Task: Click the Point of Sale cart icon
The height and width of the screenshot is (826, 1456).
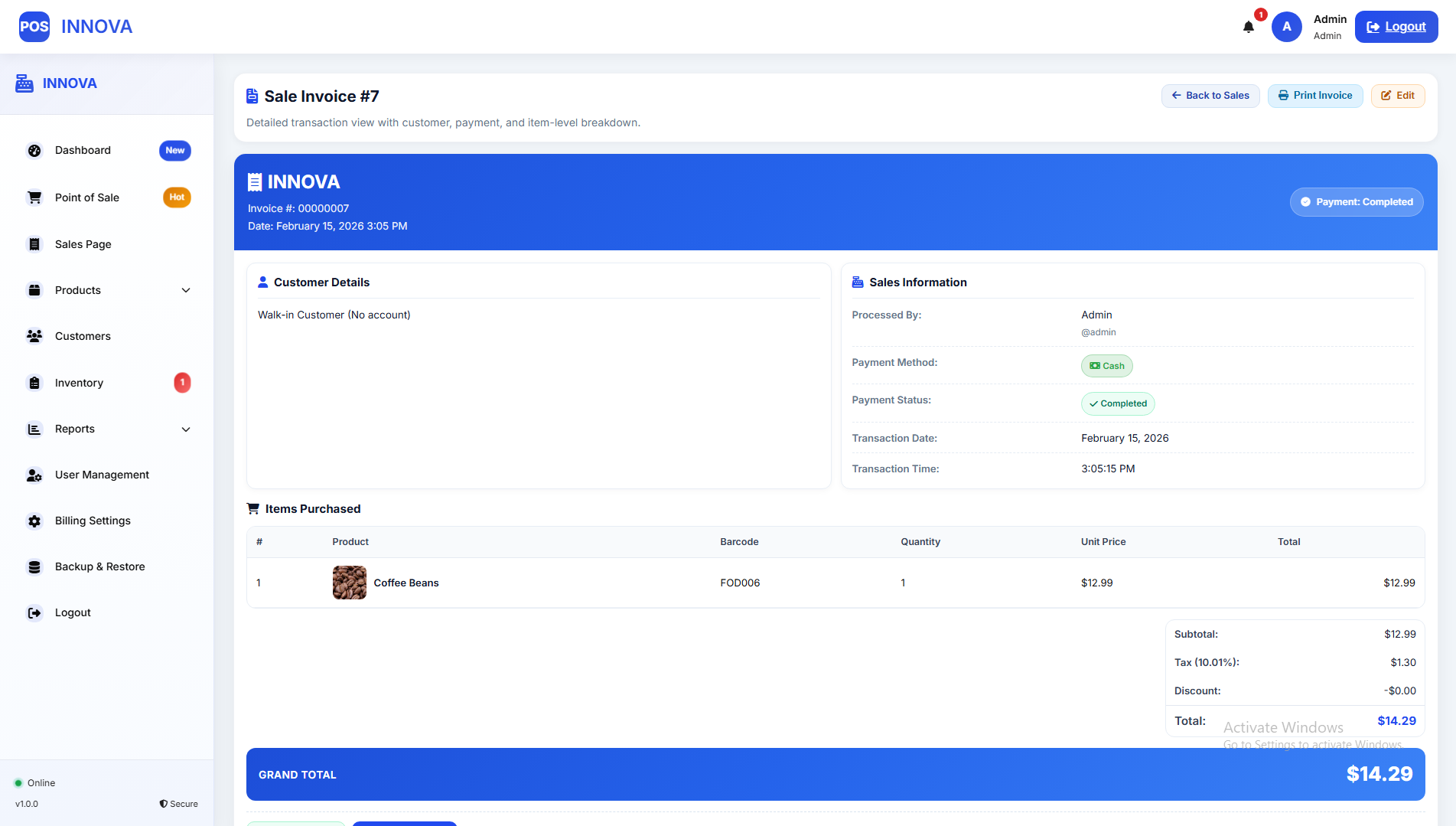Action: [34, 198]
